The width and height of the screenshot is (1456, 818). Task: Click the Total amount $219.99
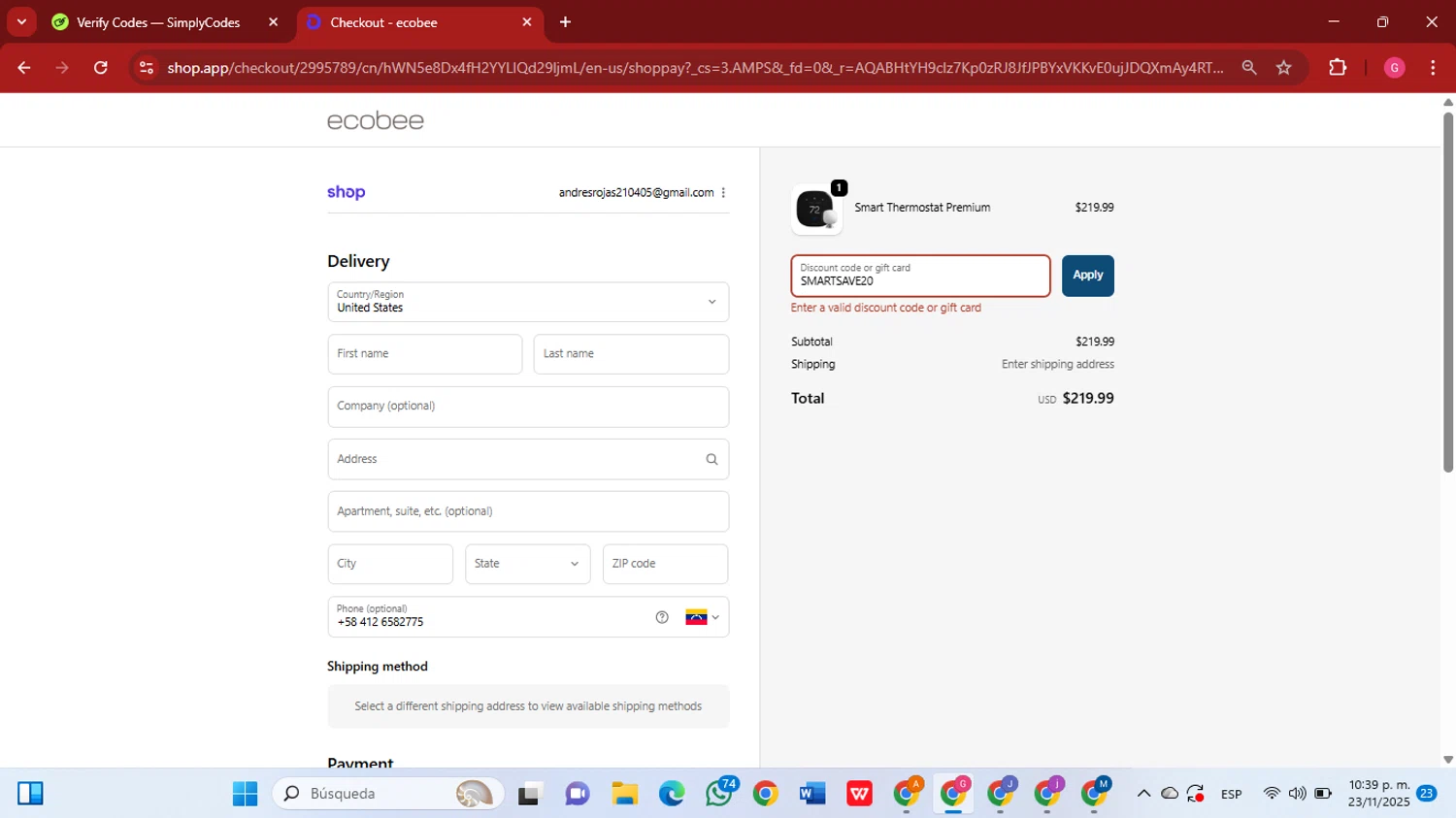[x=1088, y=399]
